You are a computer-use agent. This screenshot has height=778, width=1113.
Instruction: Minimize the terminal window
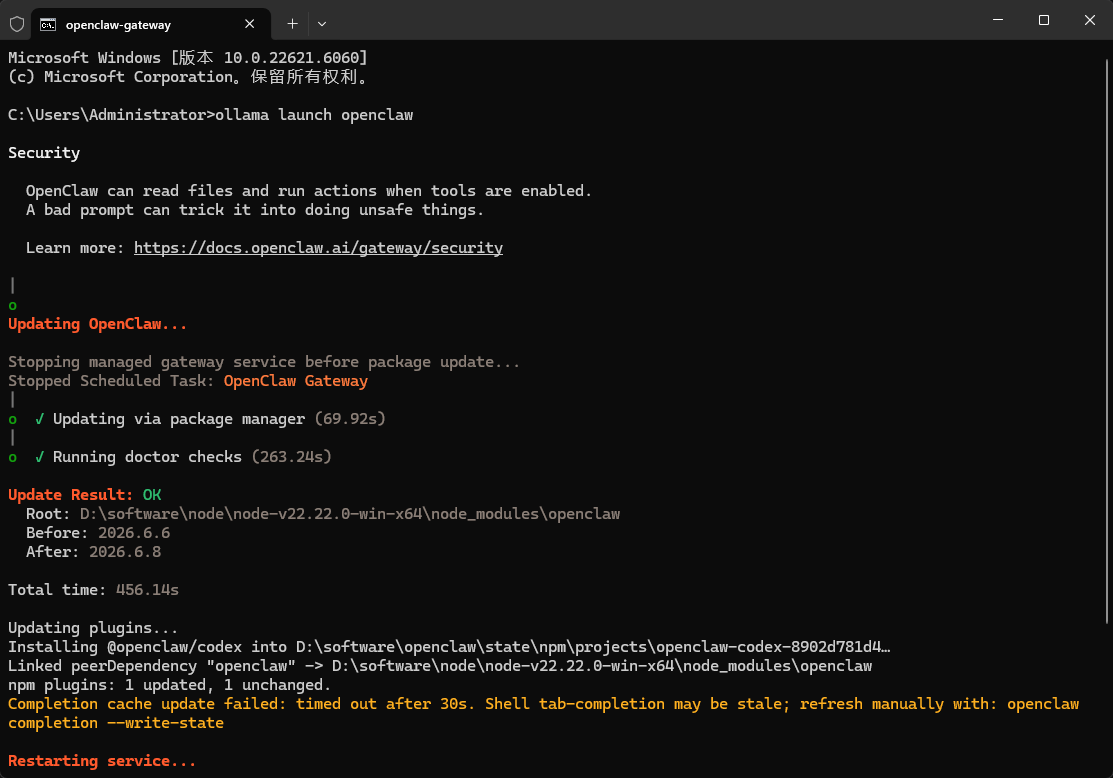pos(997,20)
